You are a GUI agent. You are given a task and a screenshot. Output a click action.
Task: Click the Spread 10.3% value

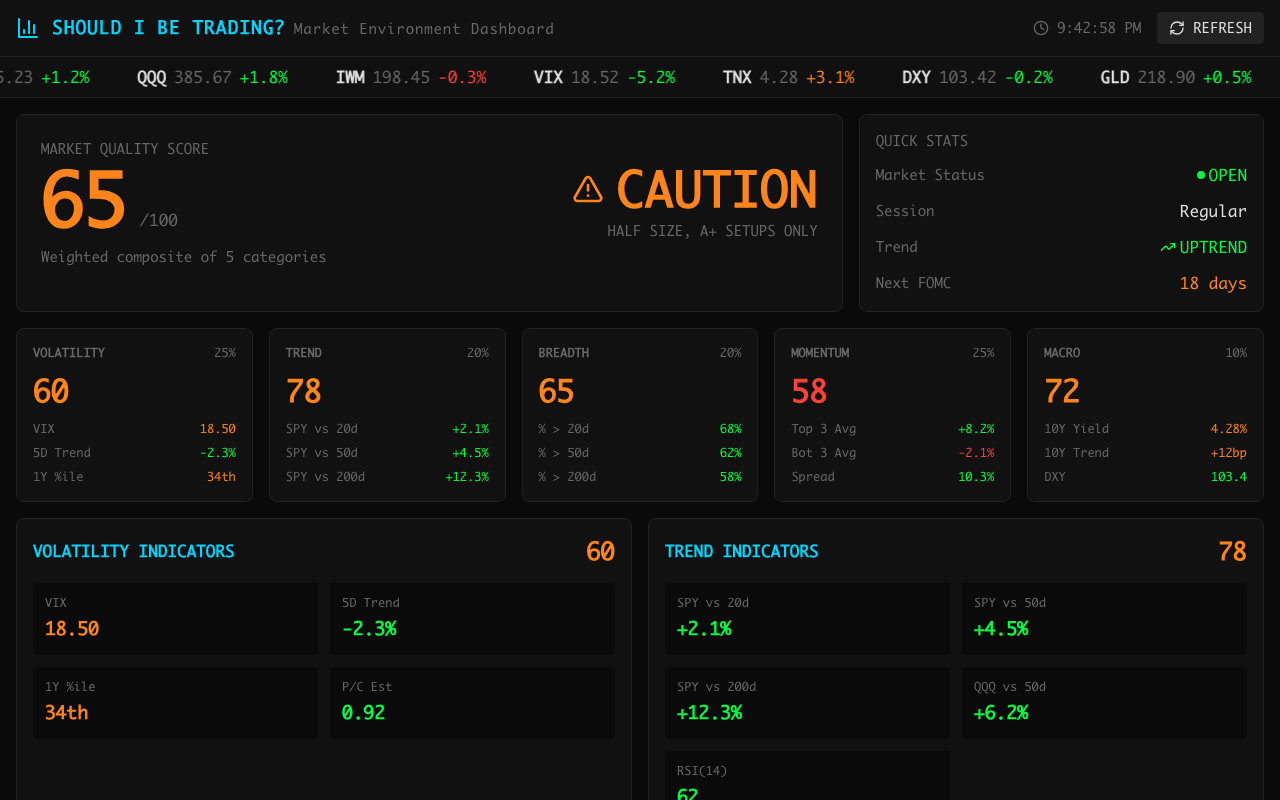(x=976, y=477)
